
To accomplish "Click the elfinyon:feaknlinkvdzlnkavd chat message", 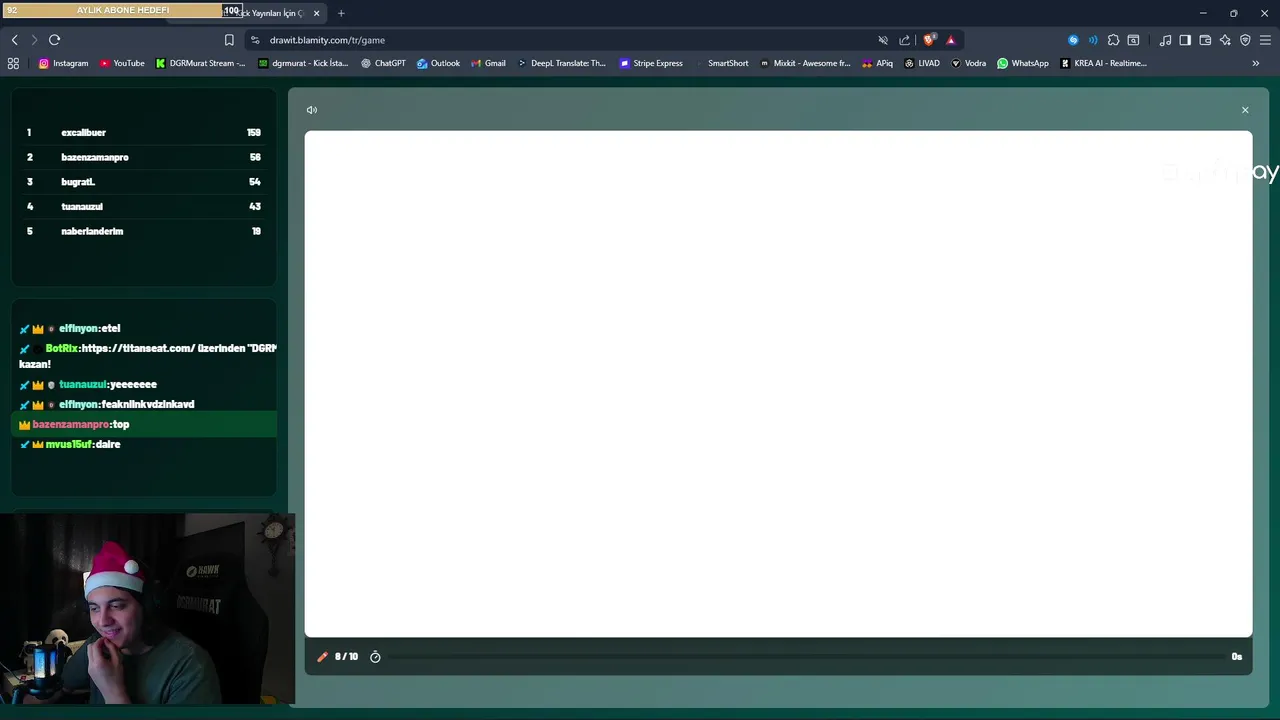I will pos(107,404).
